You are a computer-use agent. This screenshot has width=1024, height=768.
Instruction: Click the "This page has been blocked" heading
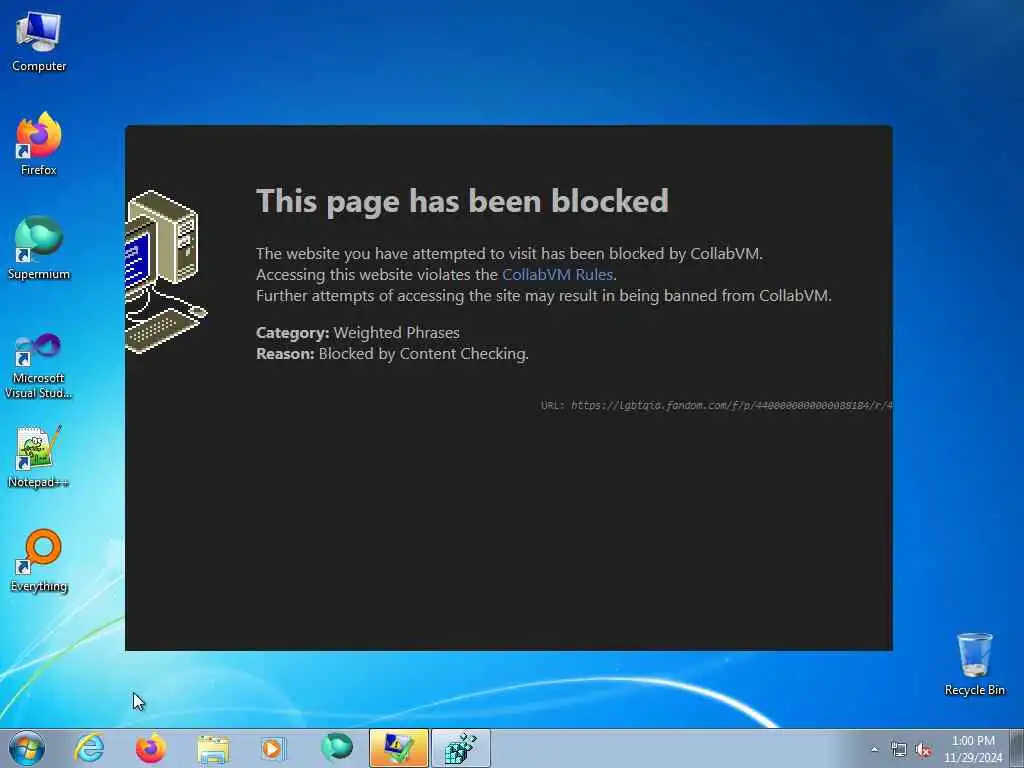[462, 201]
